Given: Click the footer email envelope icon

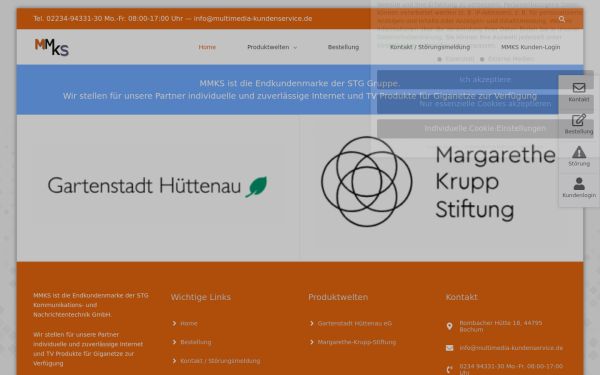Looking at the screenshot, I should coord(450,348).
